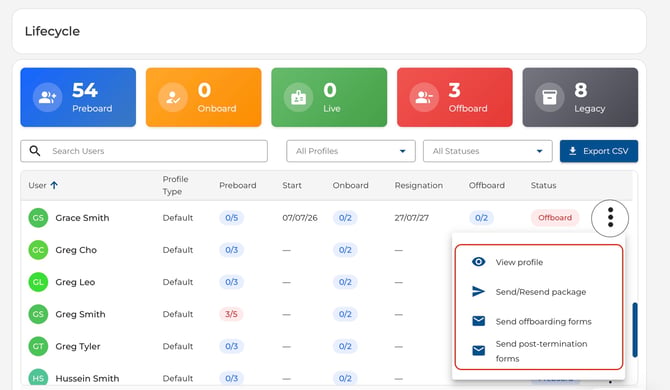
Task: Click Grace Smith's 0/2 offboard badge
Action: pos(481,218)
